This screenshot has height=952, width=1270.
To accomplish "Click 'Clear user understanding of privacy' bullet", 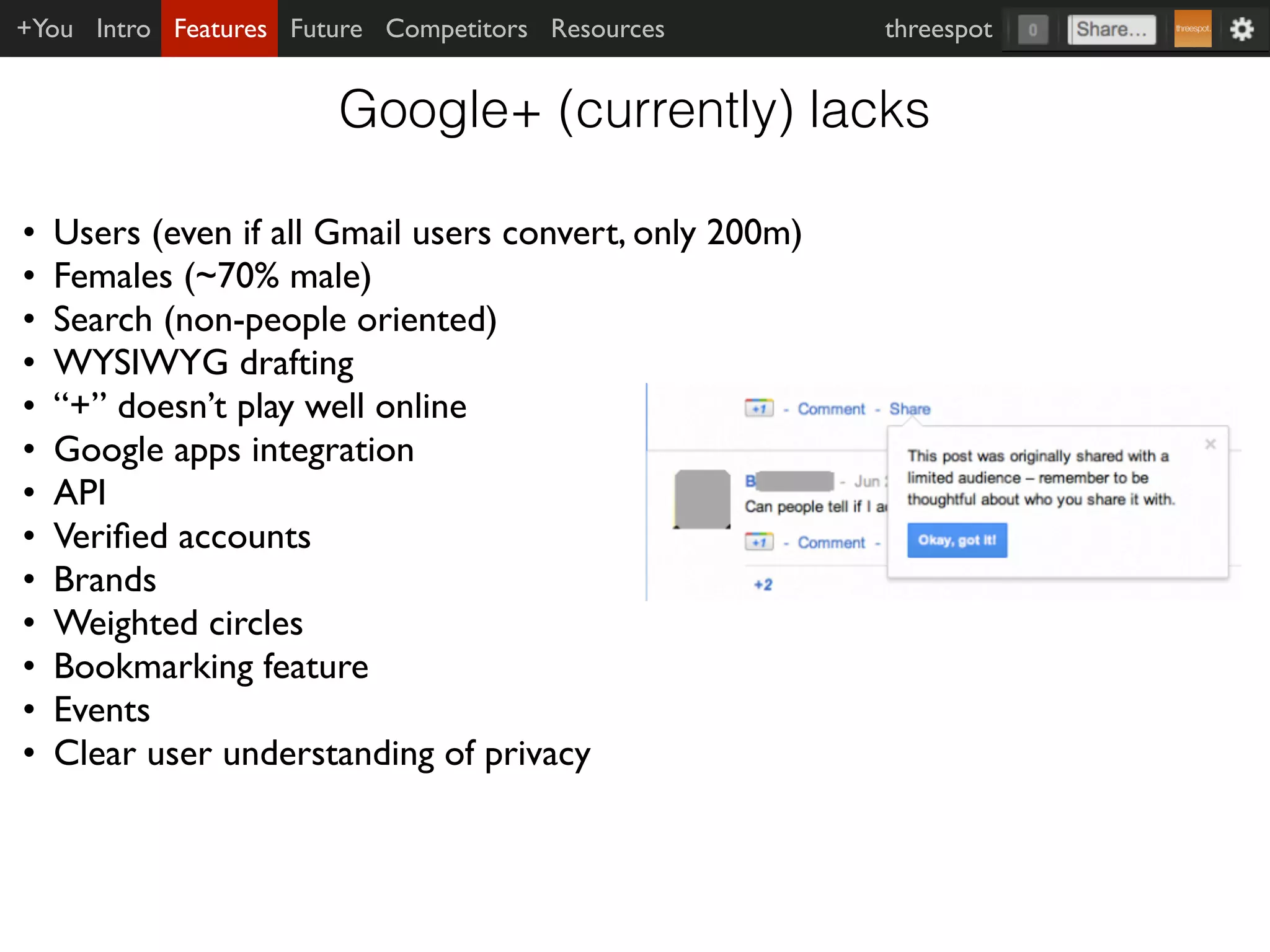I will coord(322,754).
